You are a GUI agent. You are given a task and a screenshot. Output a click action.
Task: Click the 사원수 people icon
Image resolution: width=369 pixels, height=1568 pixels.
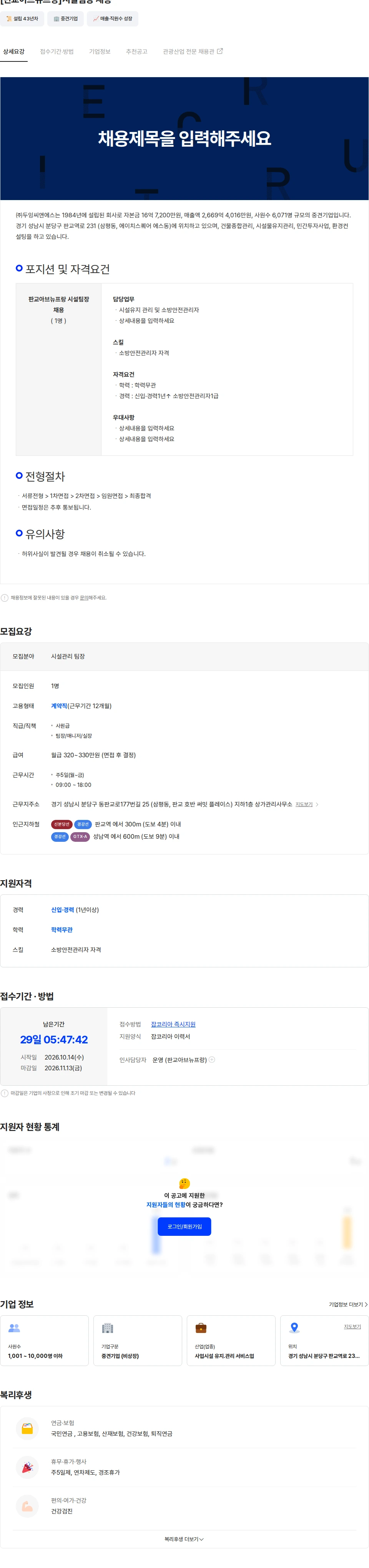pyautogui.click(x=14, y=1328)
